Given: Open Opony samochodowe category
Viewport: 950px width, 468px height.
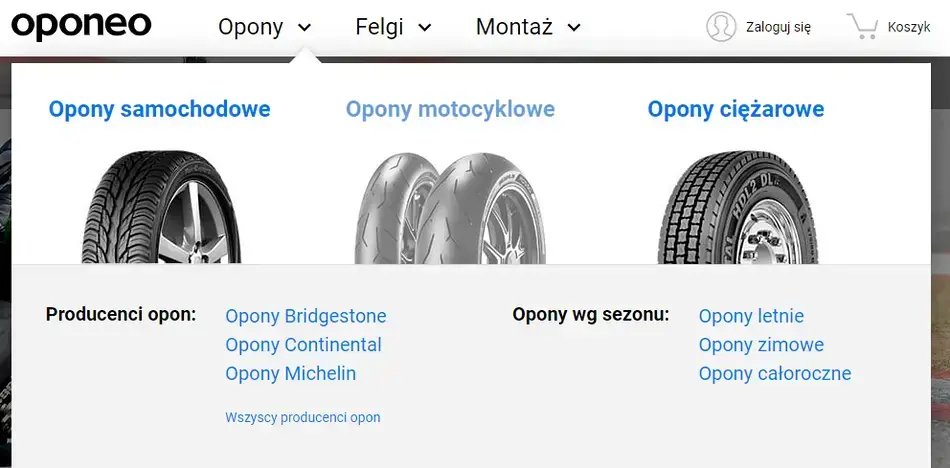Looking at the screenshot, I should pyautogui.click(x=159, y=109).
